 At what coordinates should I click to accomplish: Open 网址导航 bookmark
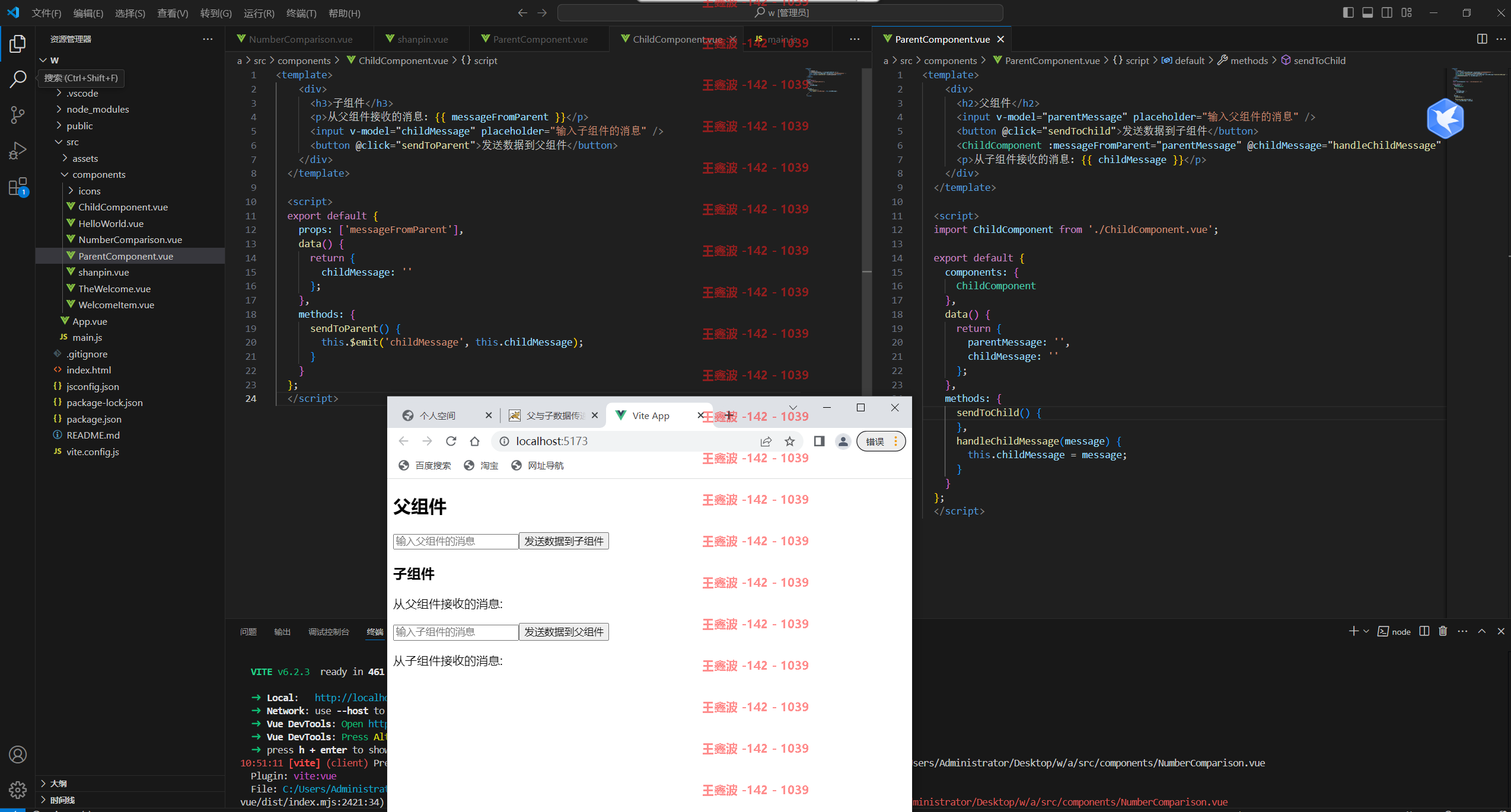tap(537, 466)
